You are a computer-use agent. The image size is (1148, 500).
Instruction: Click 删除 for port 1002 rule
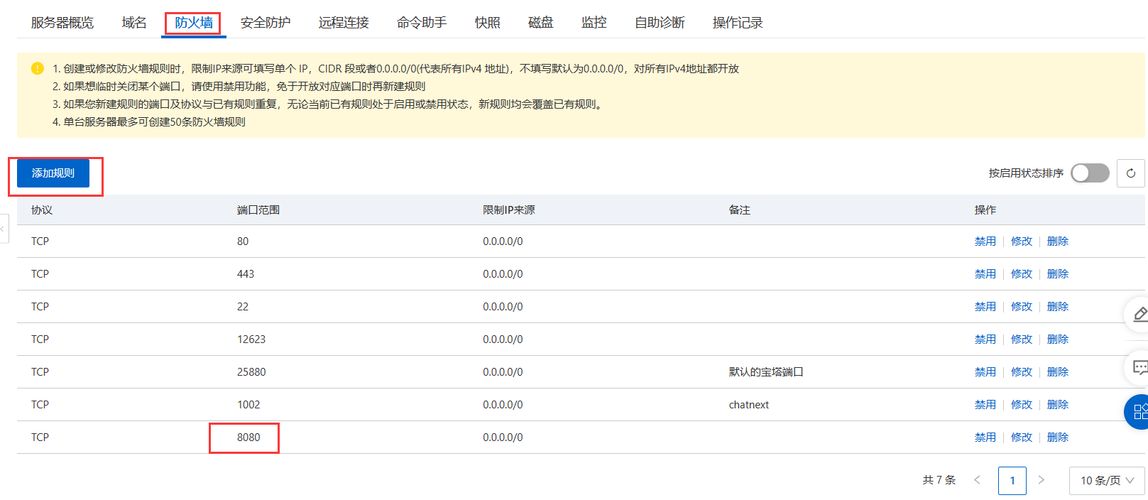tap(1057, 405)
